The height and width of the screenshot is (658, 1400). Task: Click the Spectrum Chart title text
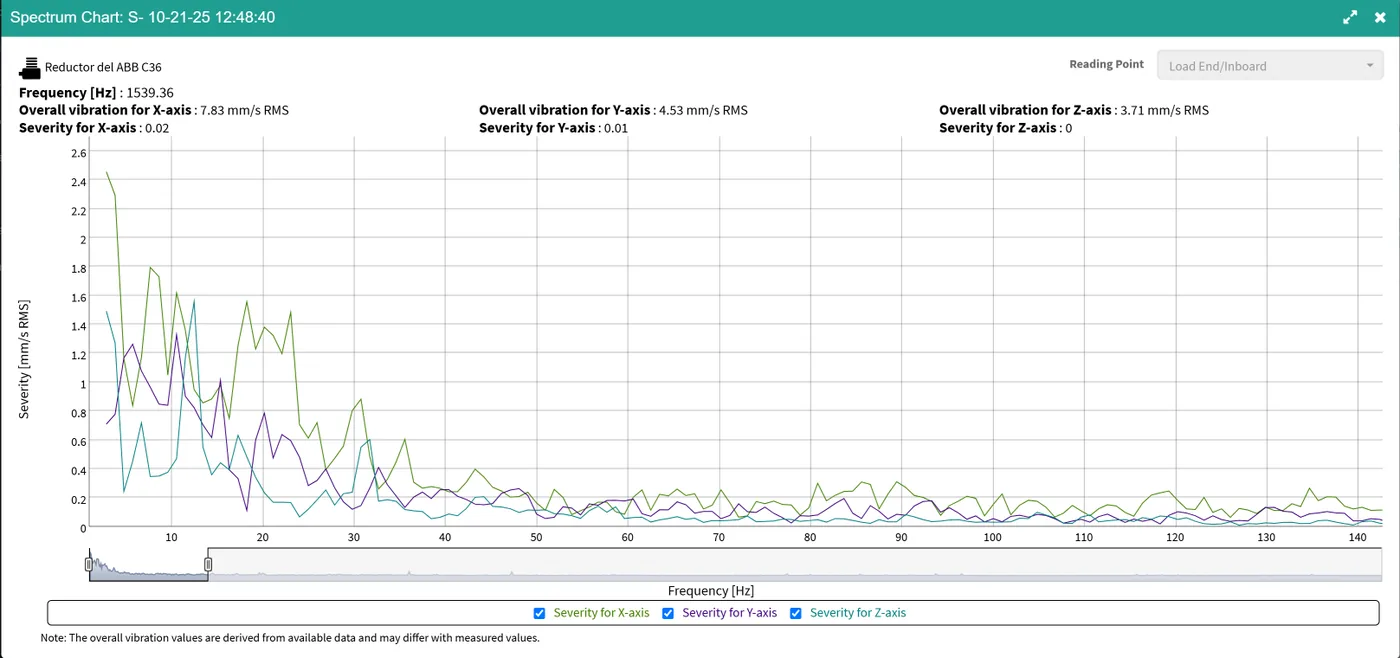coord(142,17)
